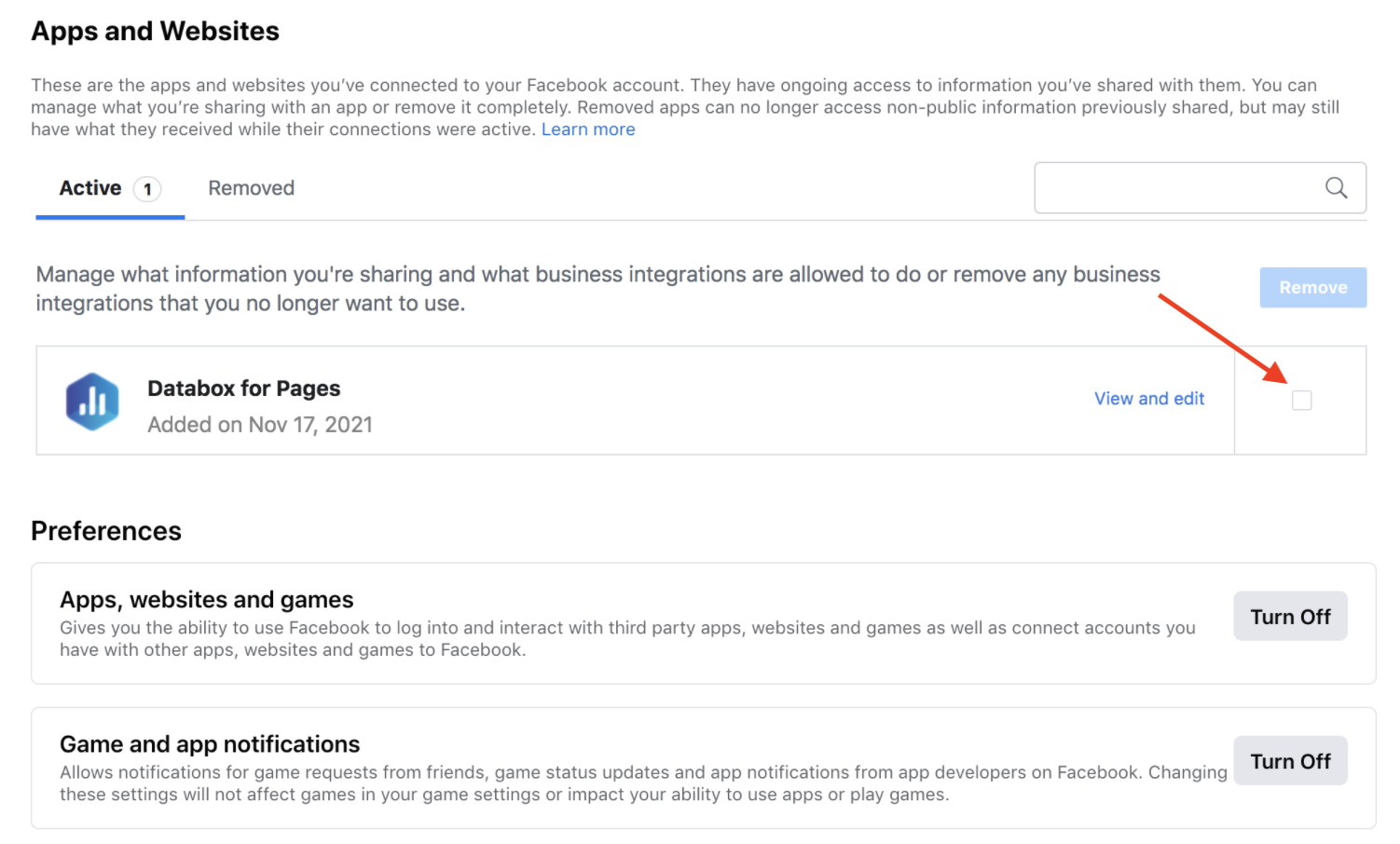This screenshot has height=844, width=1400.
Task: Focus the apps search text field
Action: pyautogui.click(x=1174, y=188)
